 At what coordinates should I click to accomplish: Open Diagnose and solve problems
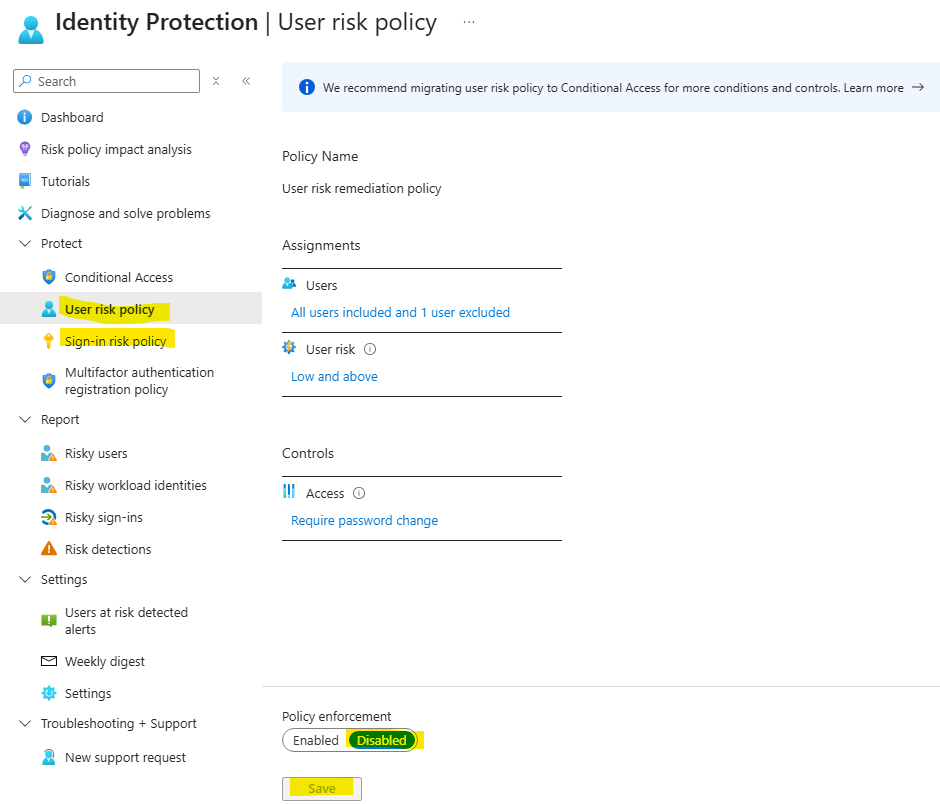click(125, 213)
